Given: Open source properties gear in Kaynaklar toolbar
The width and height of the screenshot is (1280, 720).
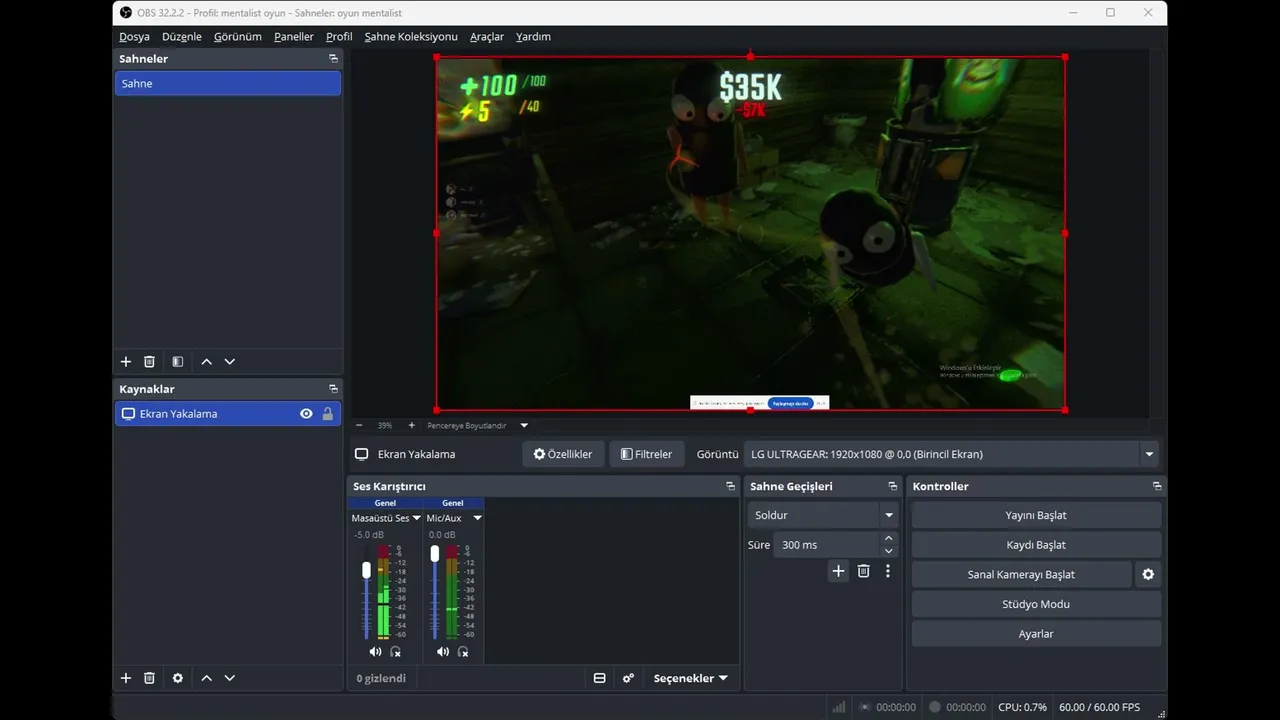Looking at the screenshot, I should pos(177,678).
